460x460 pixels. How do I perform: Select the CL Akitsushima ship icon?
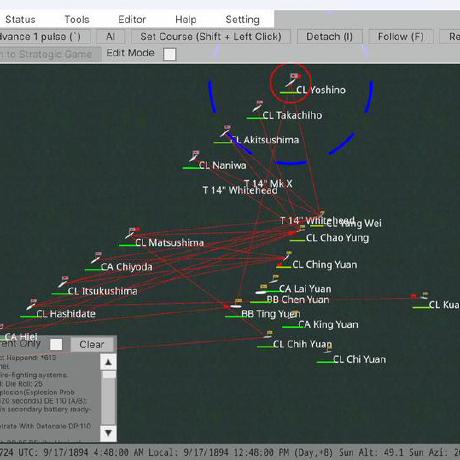point(225,132)
